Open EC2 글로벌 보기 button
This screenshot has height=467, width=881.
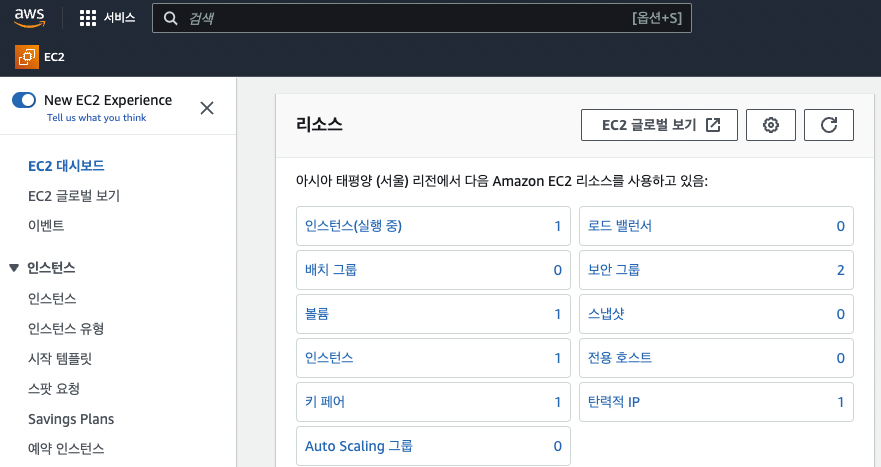coord(659,125)
